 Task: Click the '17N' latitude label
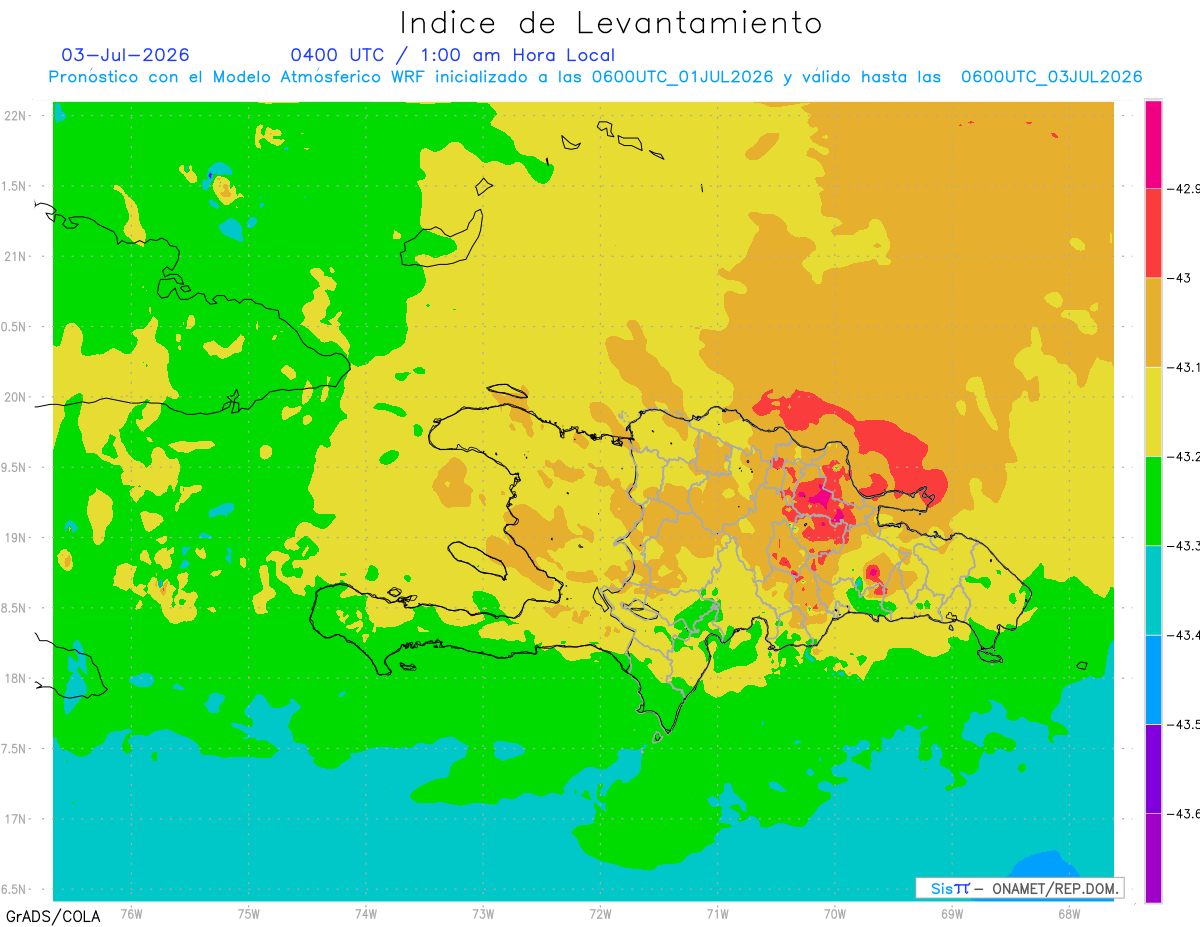[17, 819]
